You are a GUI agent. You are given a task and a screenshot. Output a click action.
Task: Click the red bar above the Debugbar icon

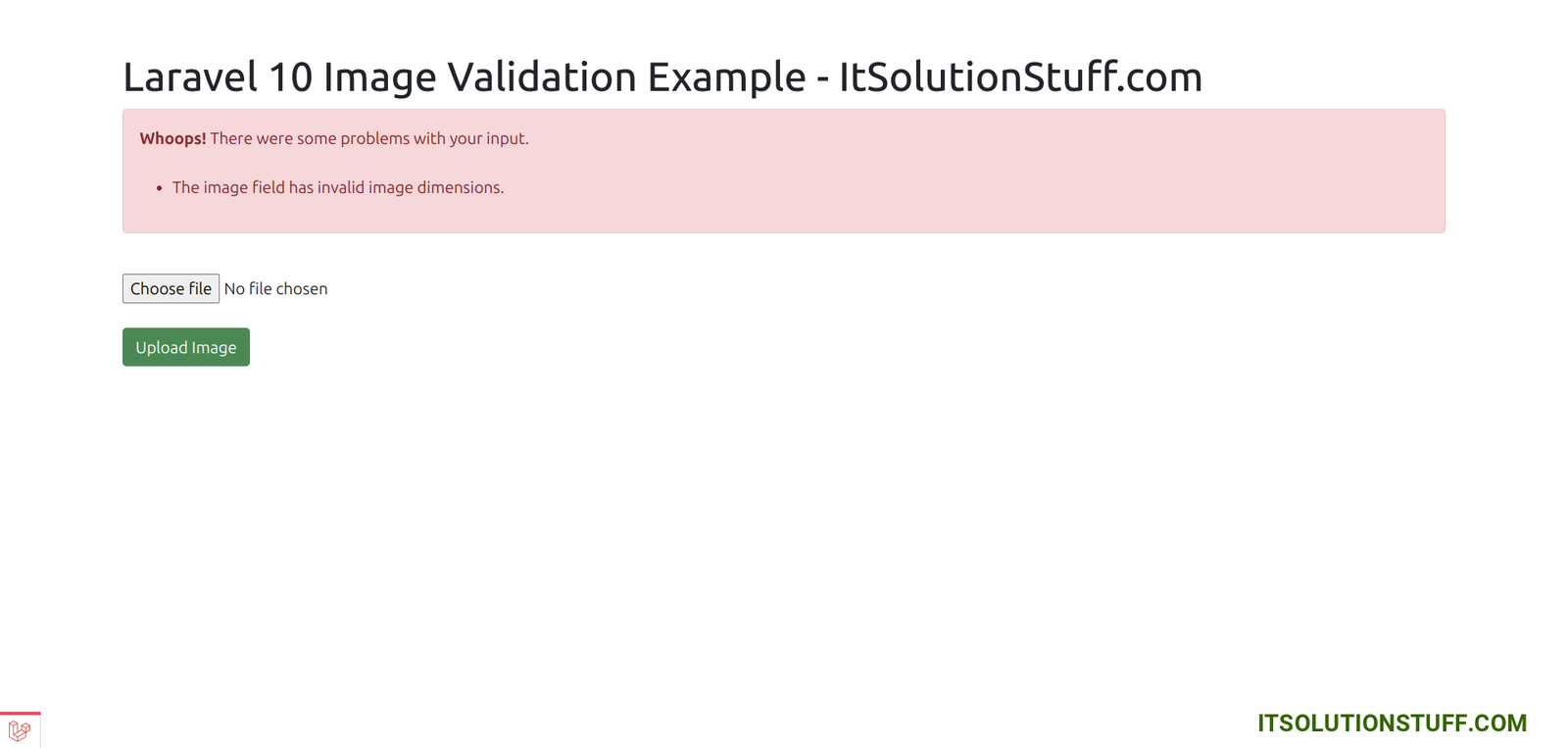[20, 713]
